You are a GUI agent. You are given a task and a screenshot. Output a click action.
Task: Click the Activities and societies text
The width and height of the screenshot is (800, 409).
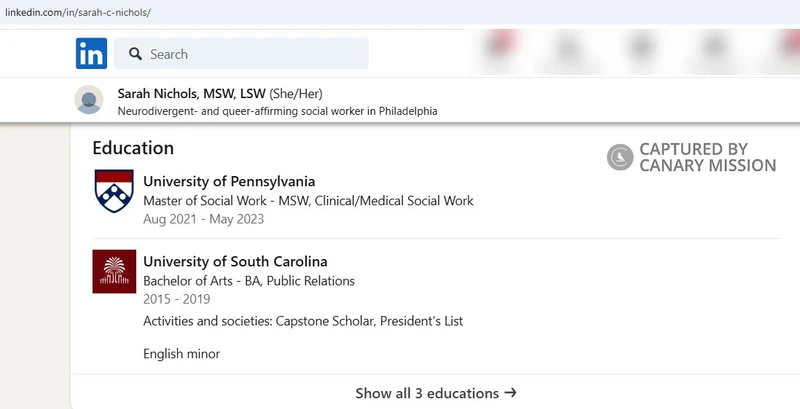click(x=302, y=321)
